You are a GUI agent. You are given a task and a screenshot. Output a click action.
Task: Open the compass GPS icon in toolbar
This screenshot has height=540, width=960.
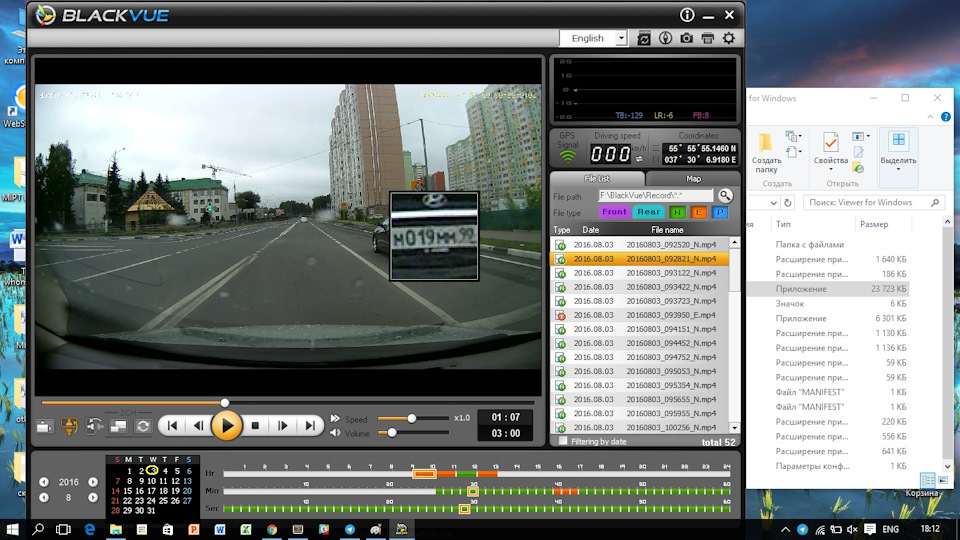665,38
